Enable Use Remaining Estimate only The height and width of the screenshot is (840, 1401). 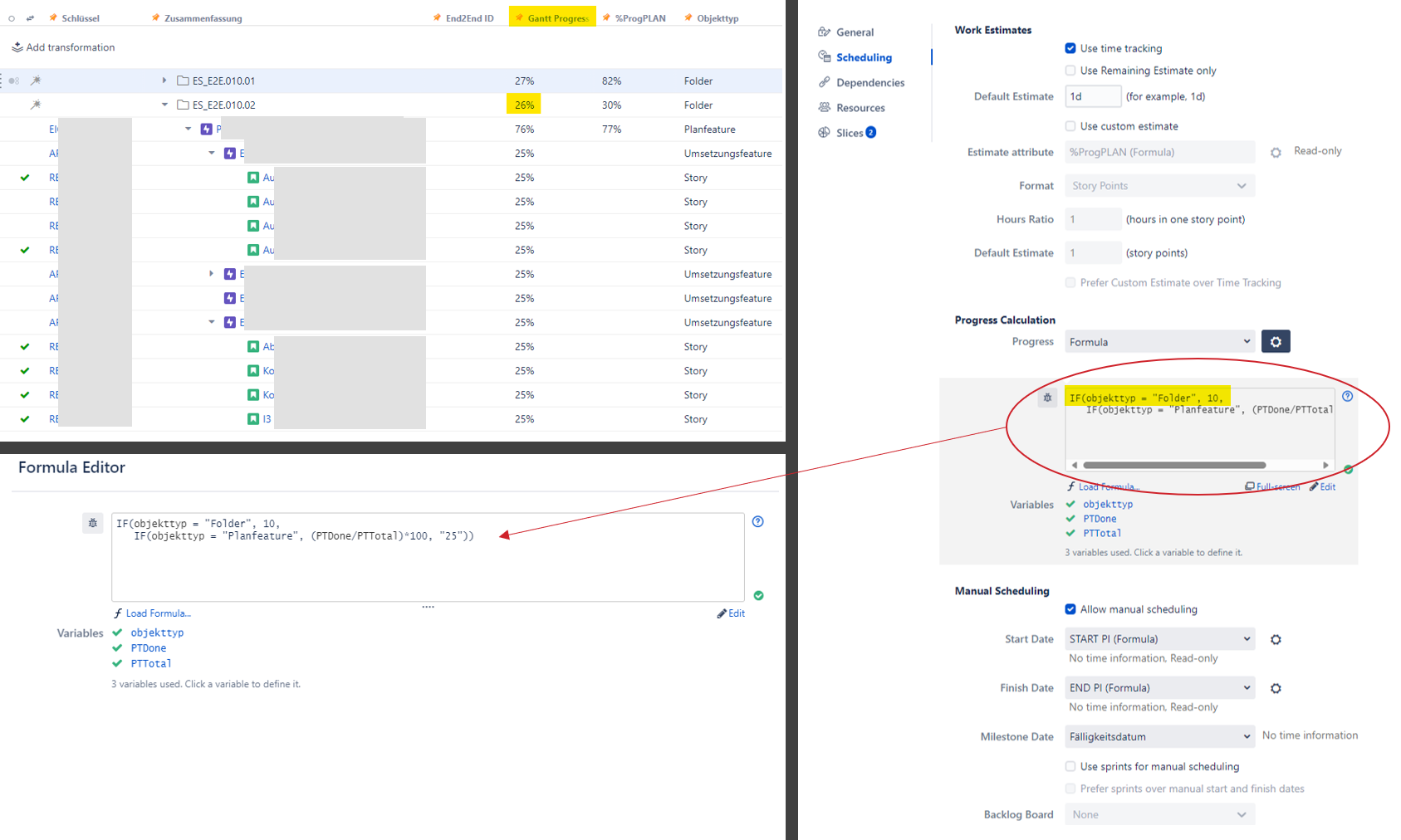tap(1070, 71)
